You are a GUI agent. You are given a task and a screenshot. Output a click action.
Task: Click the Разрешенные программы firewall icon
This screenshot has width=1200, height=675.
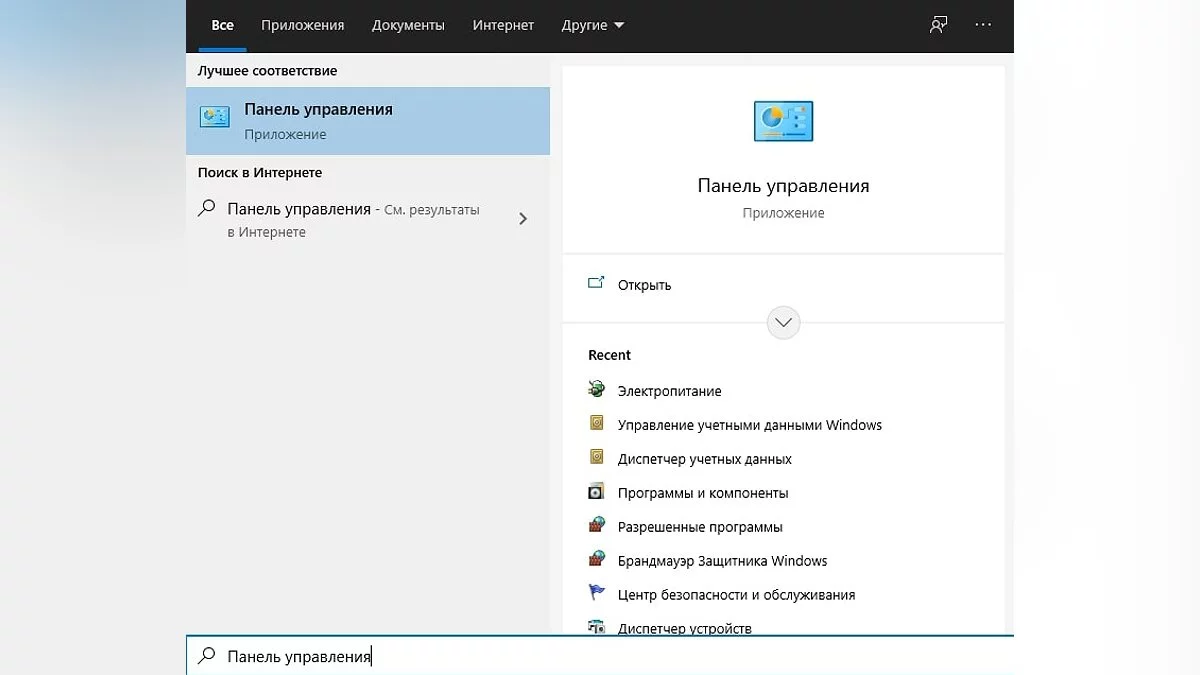point(597,525)
